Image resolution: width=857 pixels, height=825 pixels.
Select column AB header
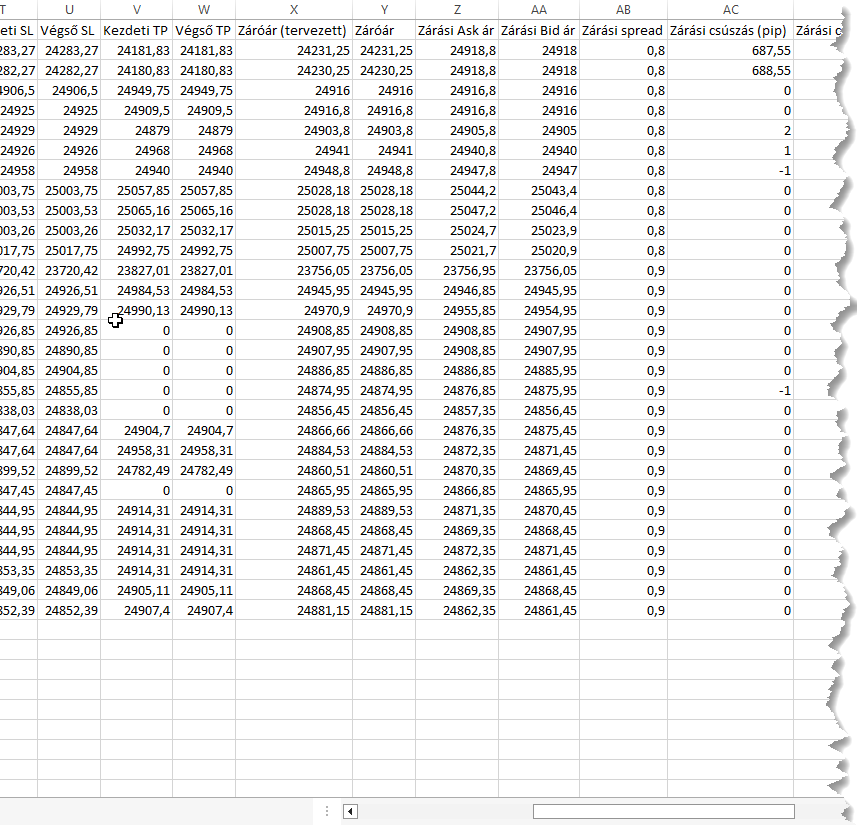click(623, 9)
